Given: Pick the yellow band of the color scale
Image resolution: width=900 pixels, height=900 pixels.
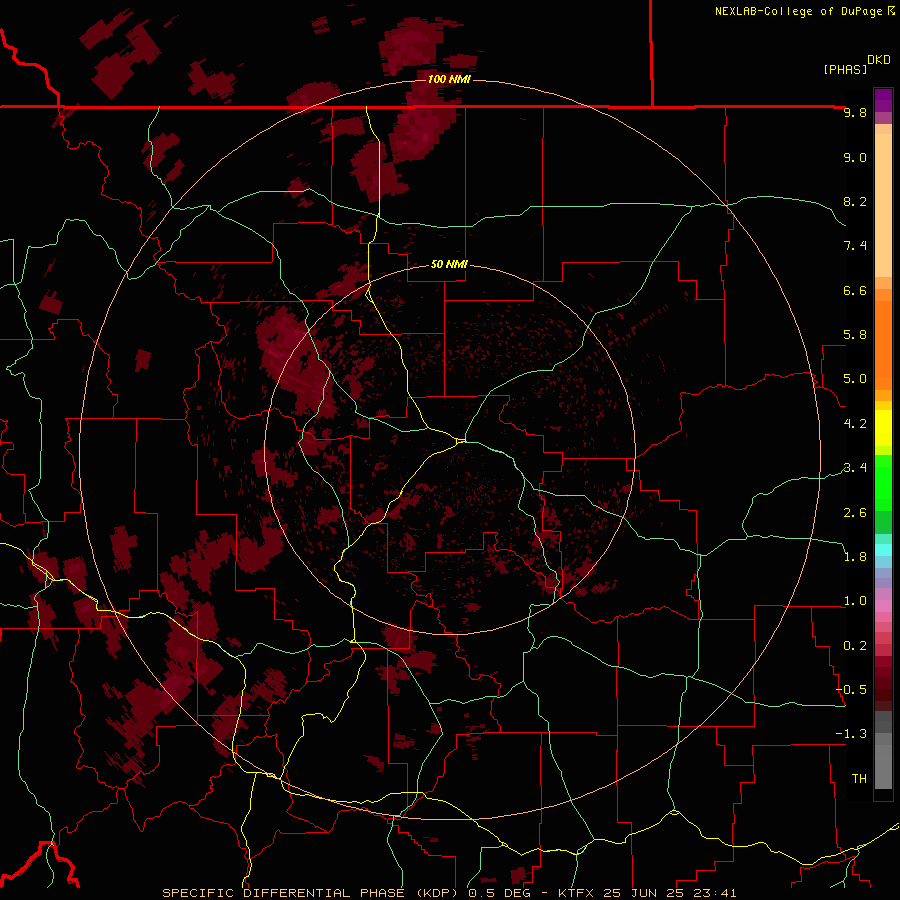Looking at the screenshot, I should pos(883,428).
